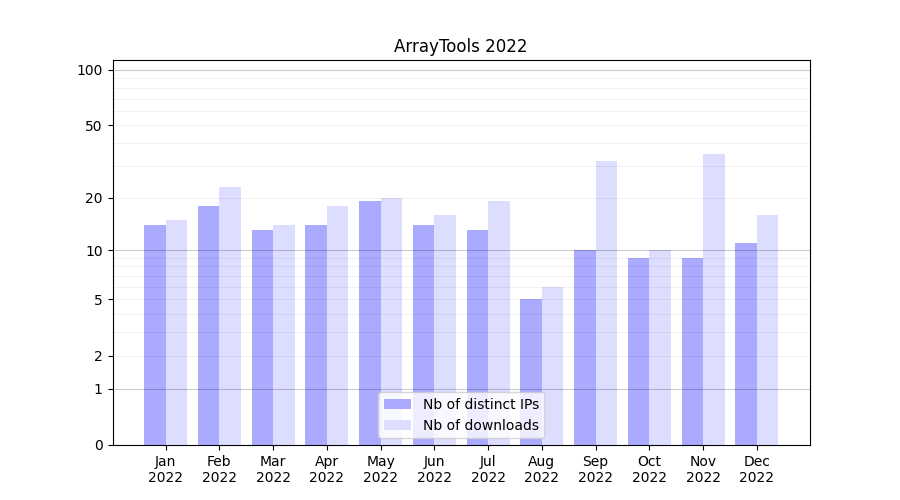
Task: Click the Nb of downloads legend label
Action: [x=480, y=425]
